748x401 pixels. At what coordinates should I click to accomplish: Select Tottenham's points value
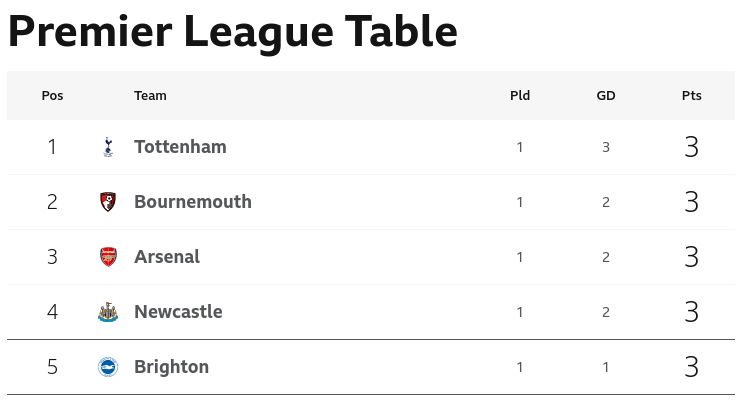tap(692, 147)
